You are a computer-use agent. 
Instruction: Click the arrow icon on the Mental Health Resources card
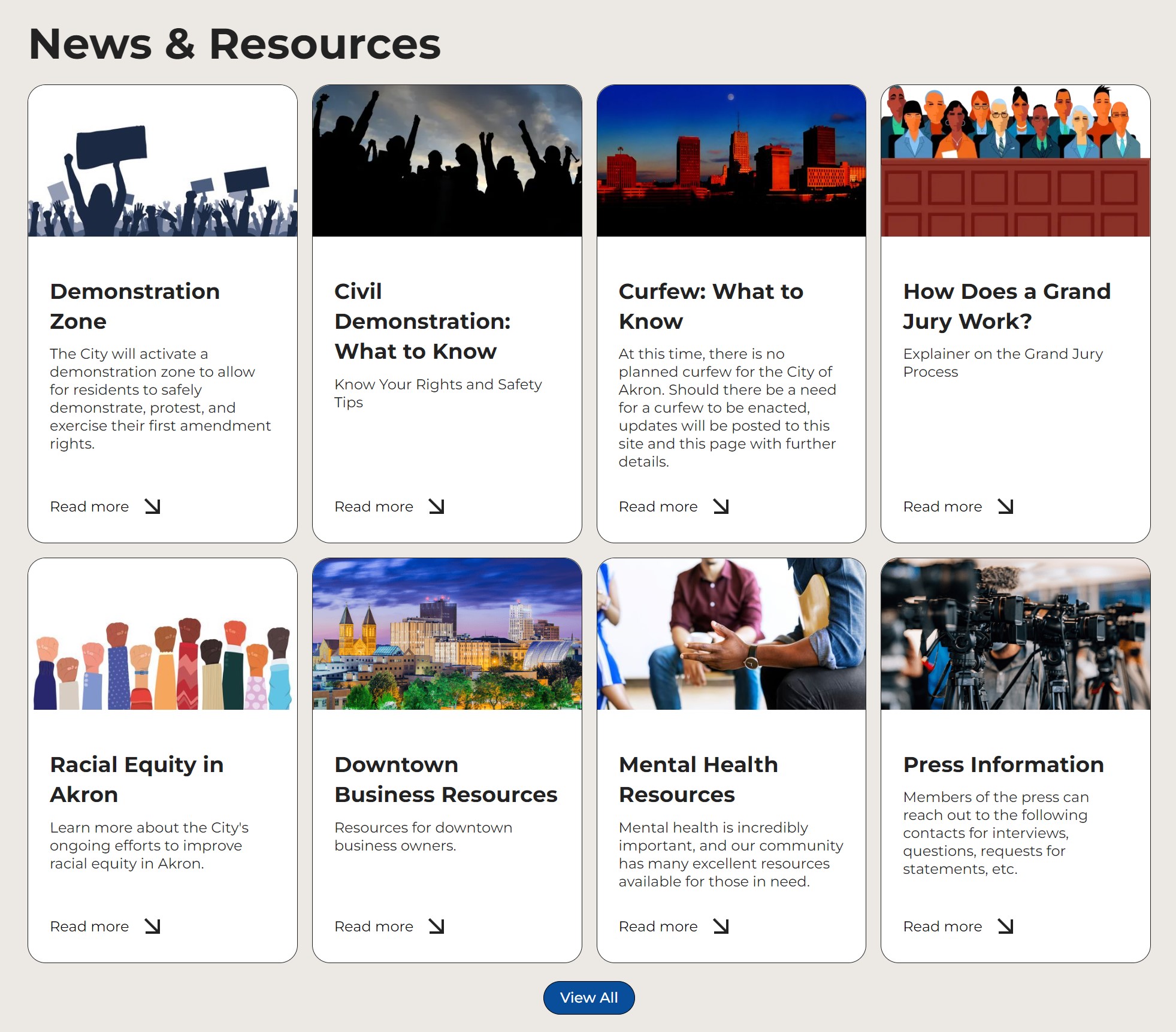721,927
